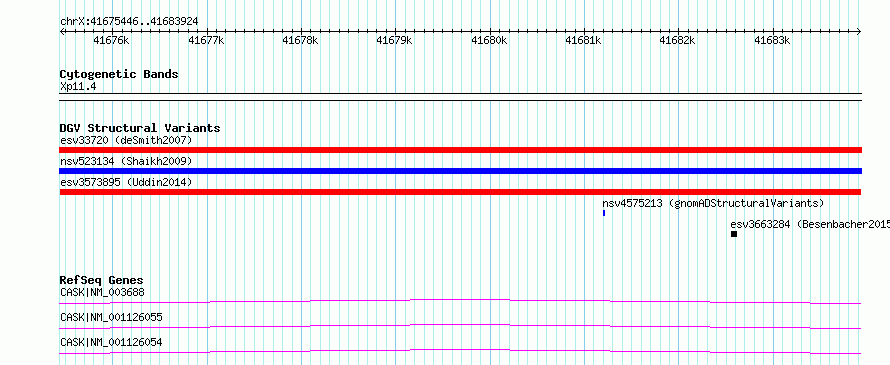This screenshot has width=890, height=365.
Task: Select the CASK NM_003688 magenta transcript line
Action: coord(460,301)
